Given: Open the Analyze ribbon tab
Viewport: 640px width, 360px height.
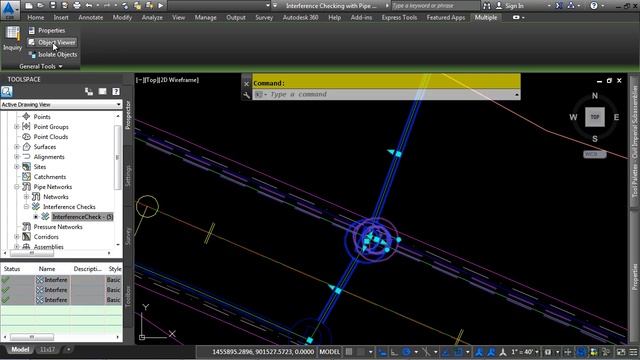Looking at the screenshot, I should click(152, 18).
